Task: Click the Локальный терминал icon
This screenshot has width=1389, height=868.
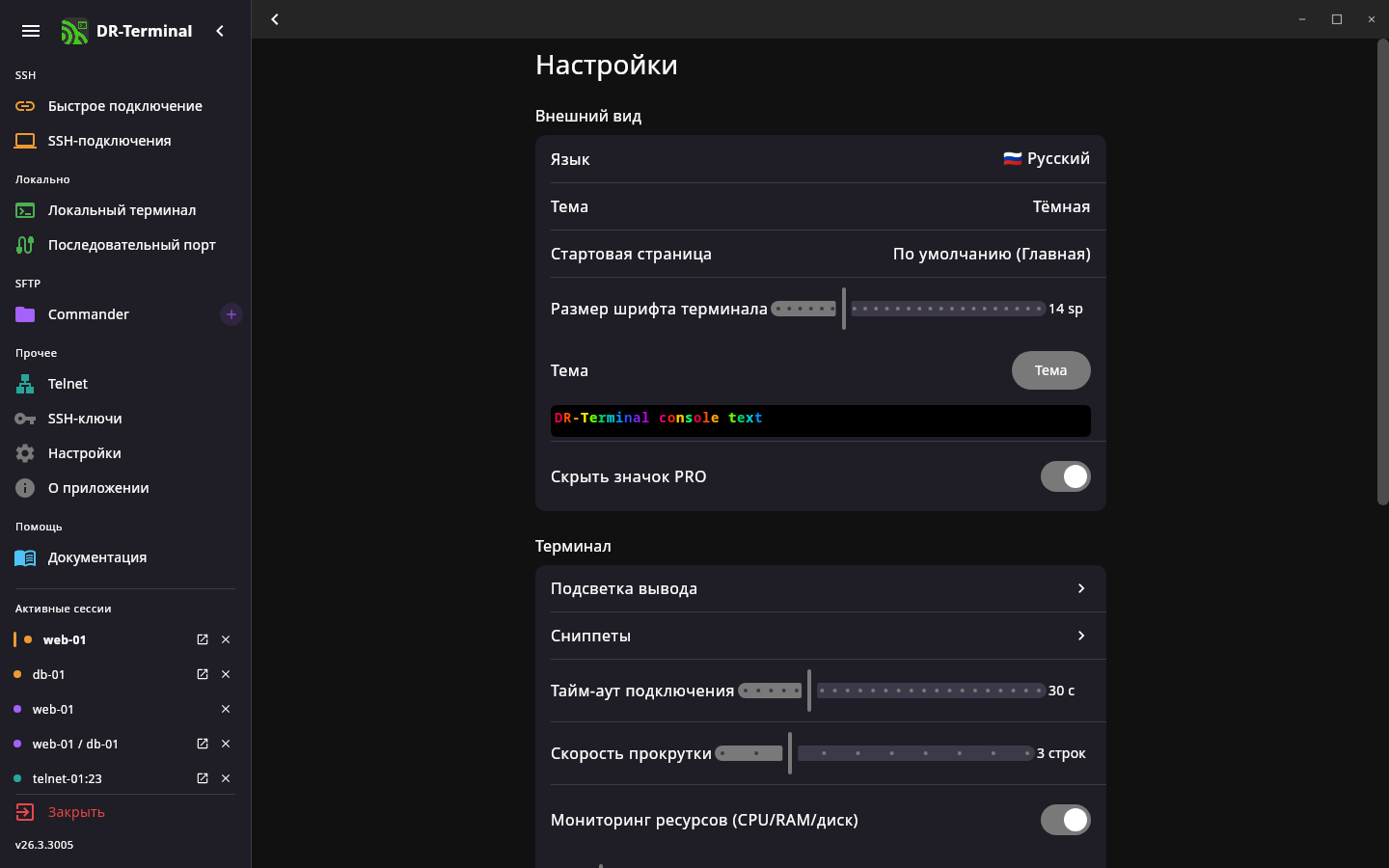Action: pos(25,210)
